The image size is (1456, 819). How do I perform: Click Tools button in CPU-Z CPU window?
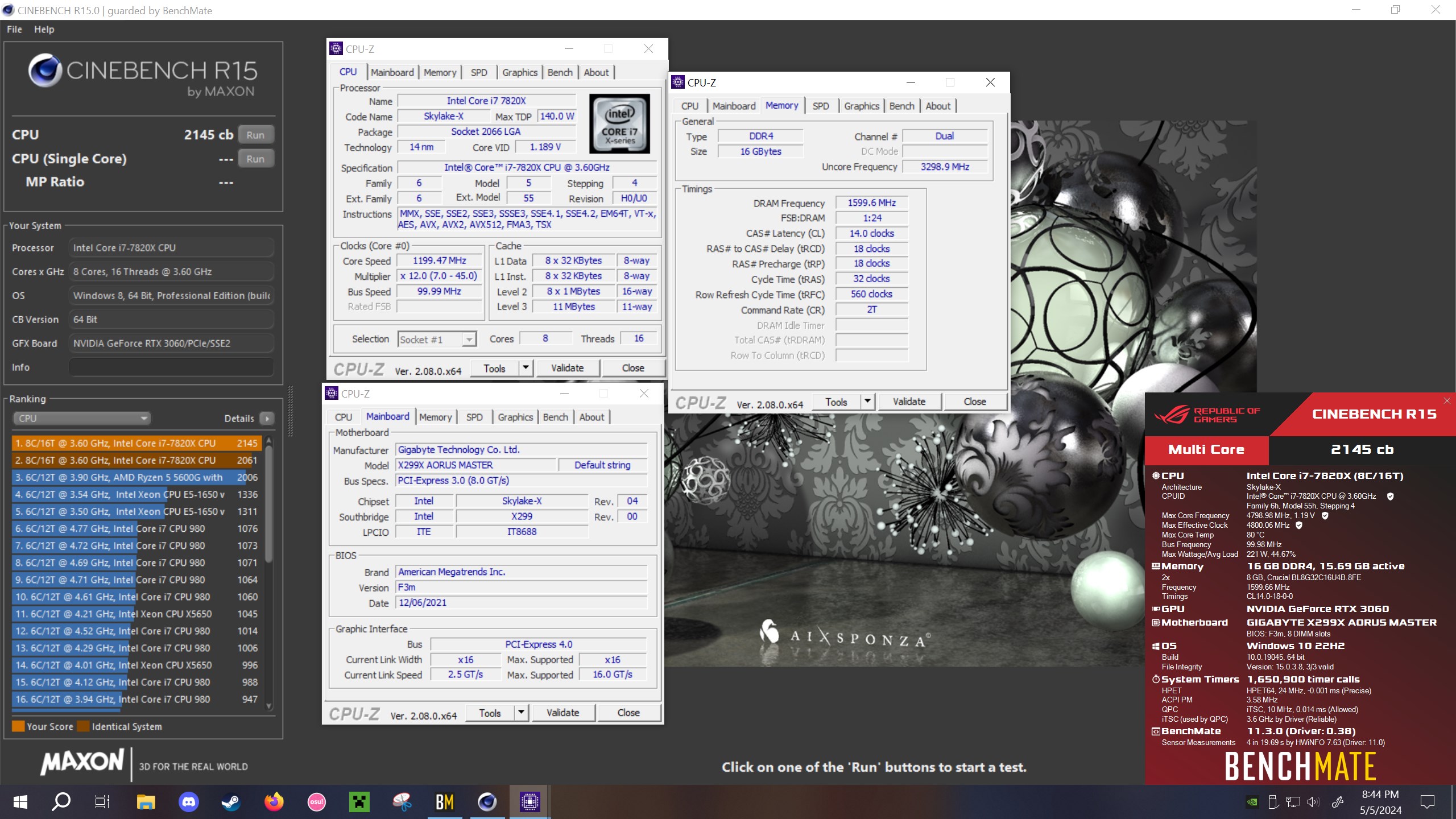coord(494,369)
